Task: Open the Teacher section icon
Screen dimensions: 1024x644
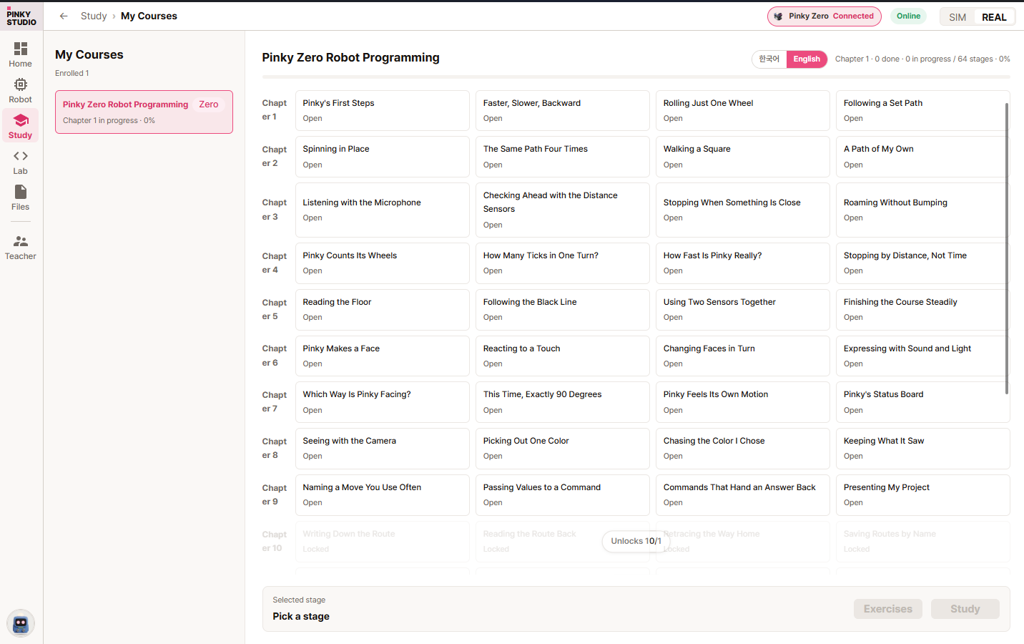Action: pos(20,241)
